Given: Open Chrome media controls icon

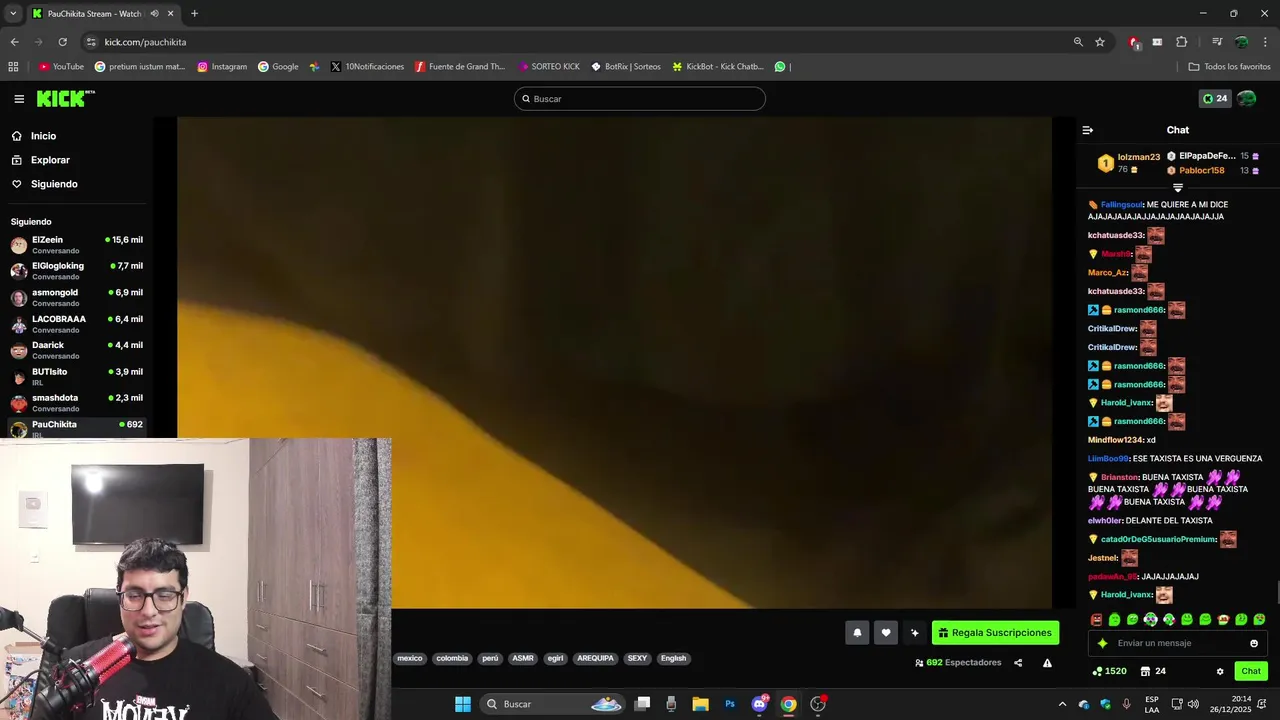Looking at the screenshot, I should coord(1217,42).
